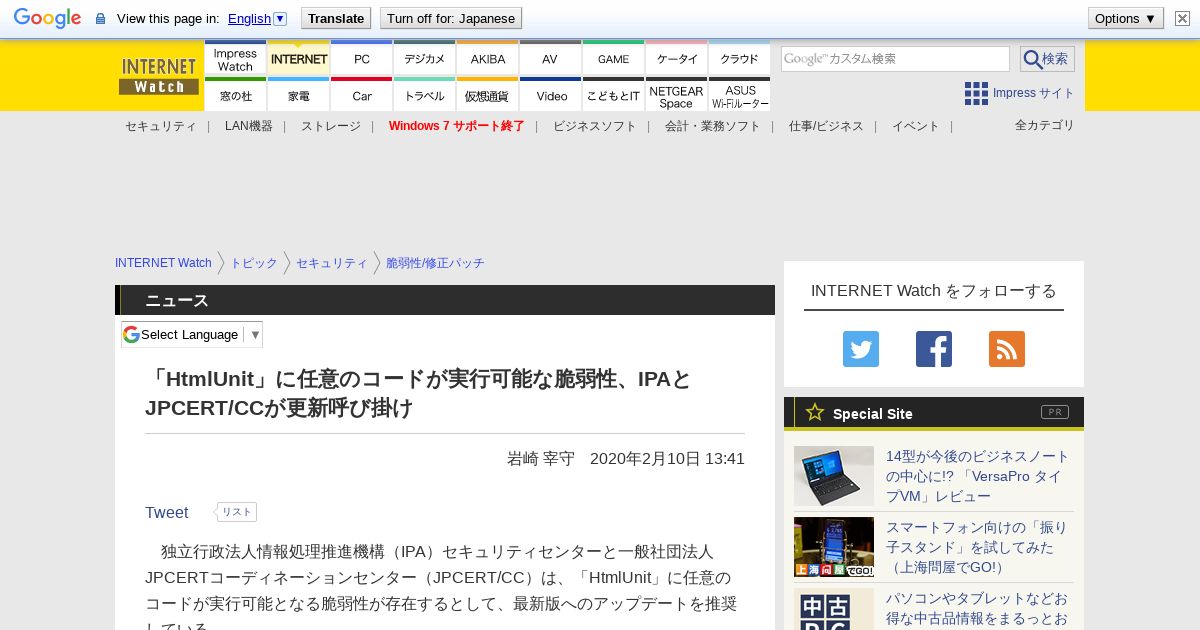Viewport: 1200px width, 630px height.
Task: Click the Tweet link
Action: click(x=166, y=512)
